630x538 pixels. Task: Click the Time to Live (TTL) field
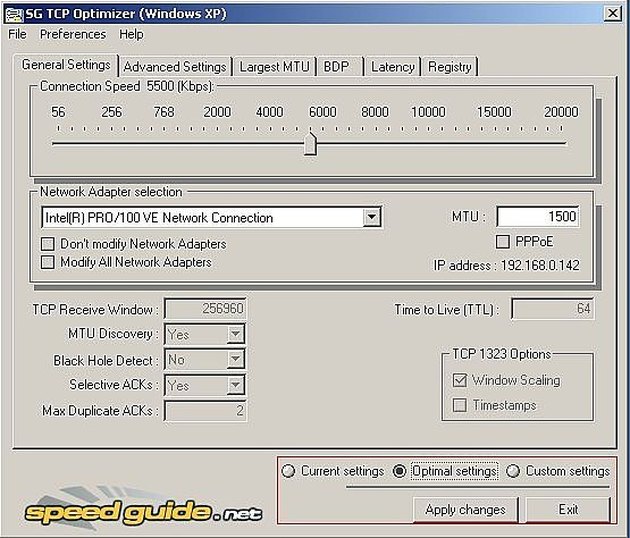(x=553, y=309)
